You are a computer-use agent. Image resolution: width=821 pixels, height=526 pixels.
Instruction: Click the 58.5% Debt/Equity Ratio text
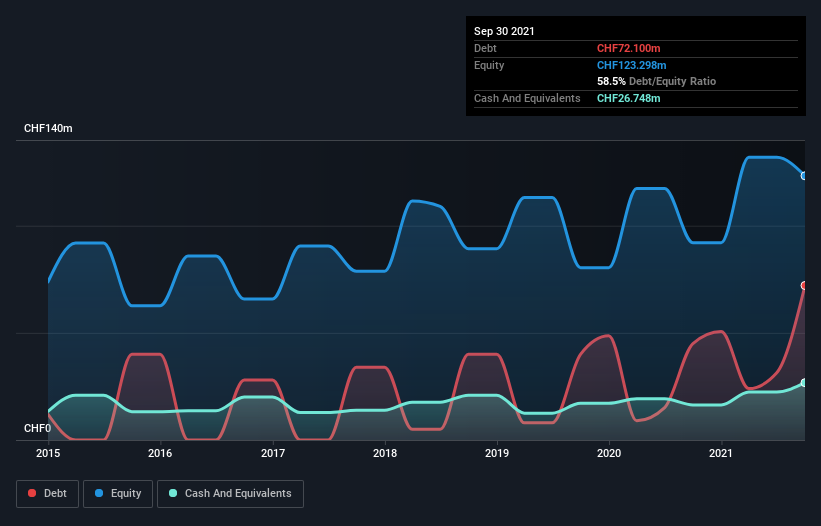657,81
